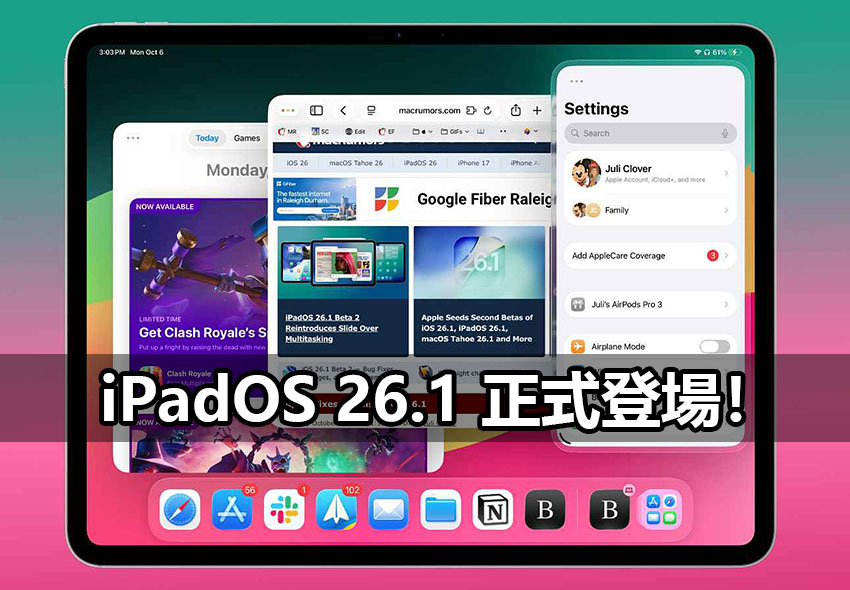This screenshot has width=850, height=590.
Task: Select the iPadOS 26 tab on MacRumors
Action: (420, 163)
